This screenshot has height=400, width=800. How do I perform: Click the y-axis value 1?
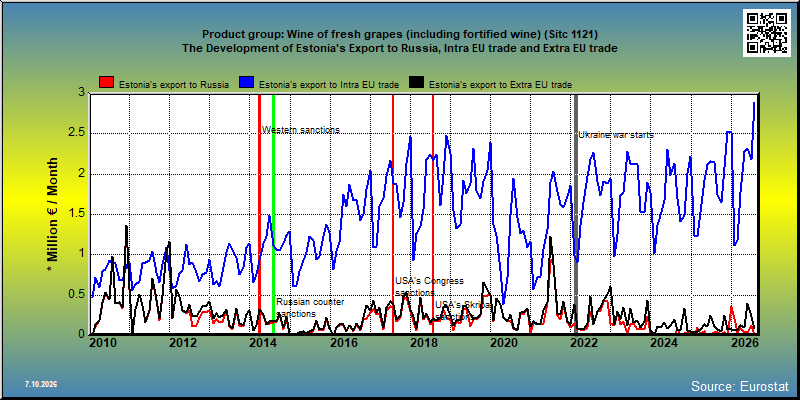(81, 254)
